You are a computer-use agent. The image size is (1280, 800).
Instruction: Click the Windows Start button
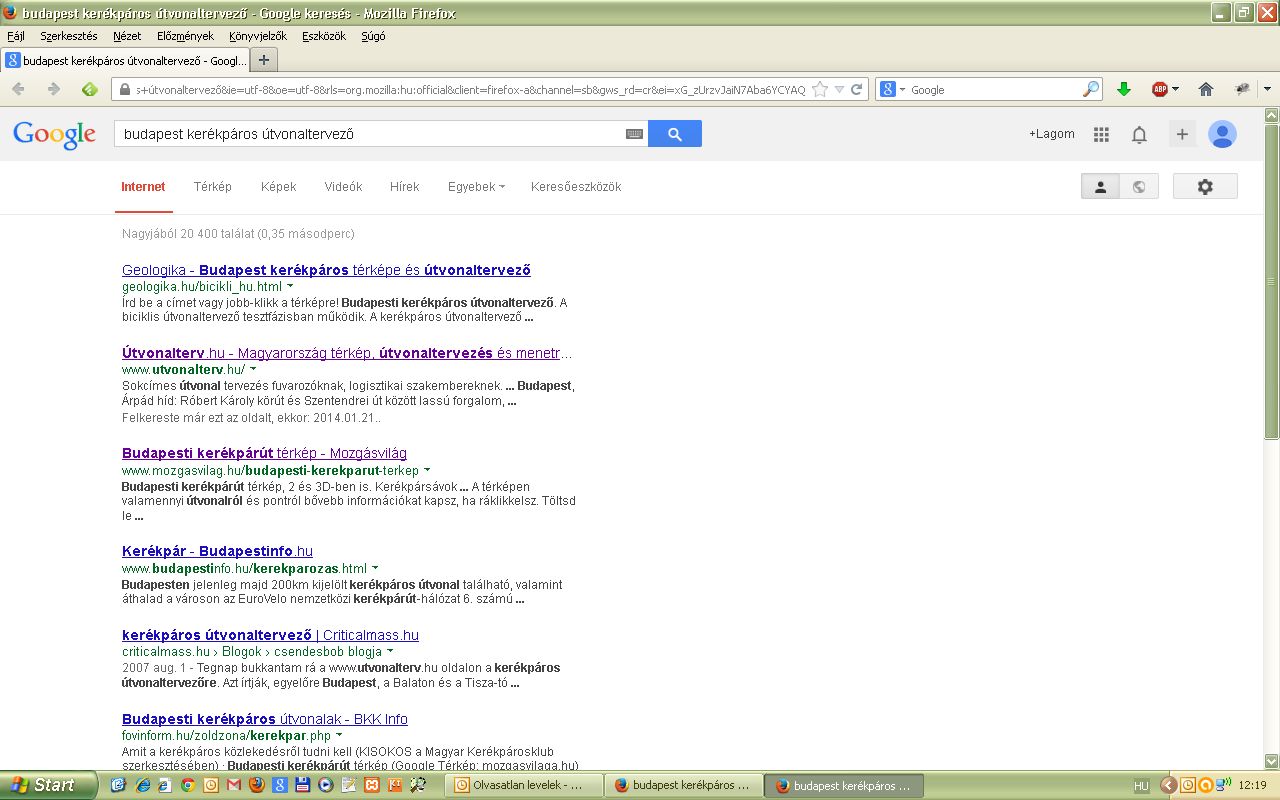point(47,785)
